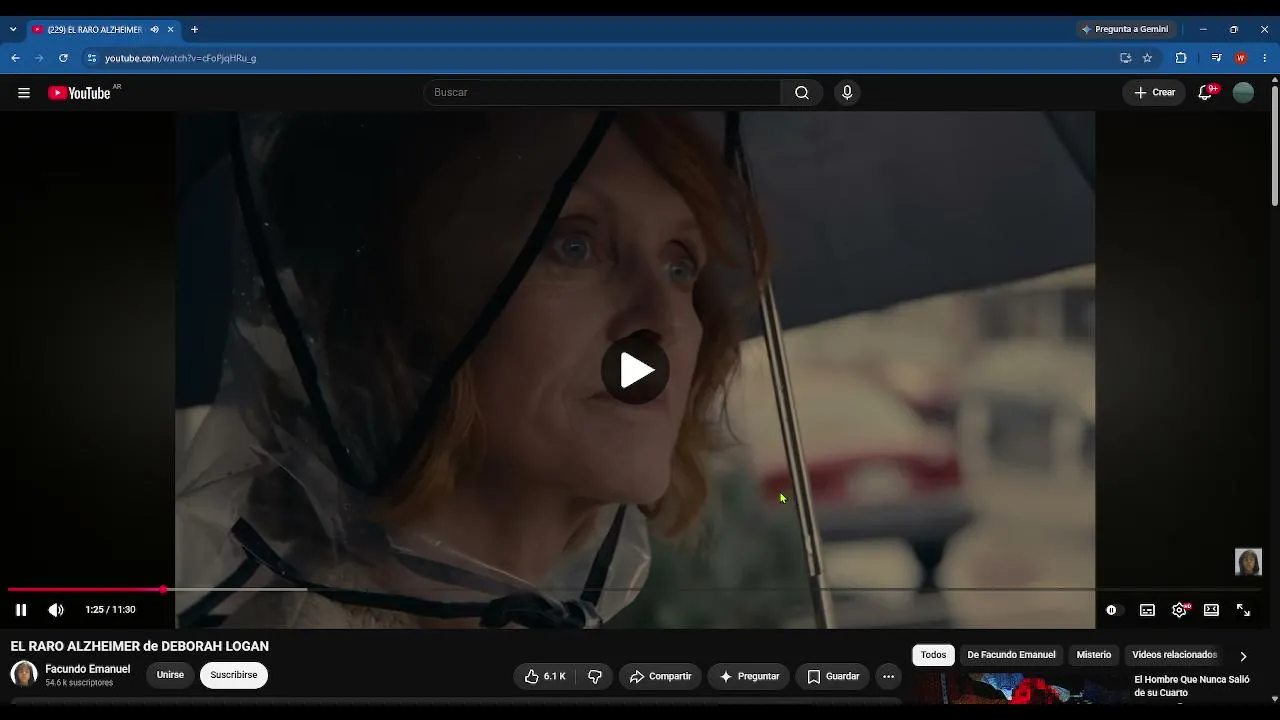Open a new browser tab
Image resolution: width=1280 pixels, height=720 pixels.
[194, 30]
